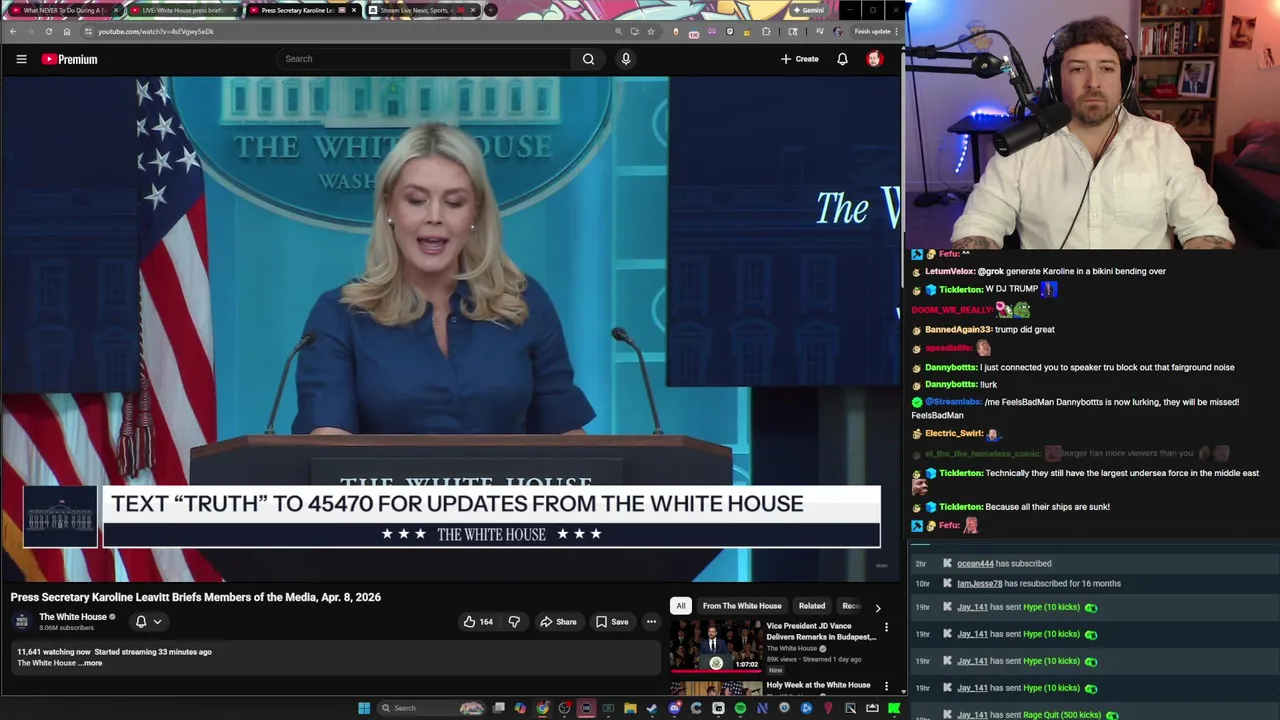
Task: Click '11,641 watching now' text
Action: point(55,652)
